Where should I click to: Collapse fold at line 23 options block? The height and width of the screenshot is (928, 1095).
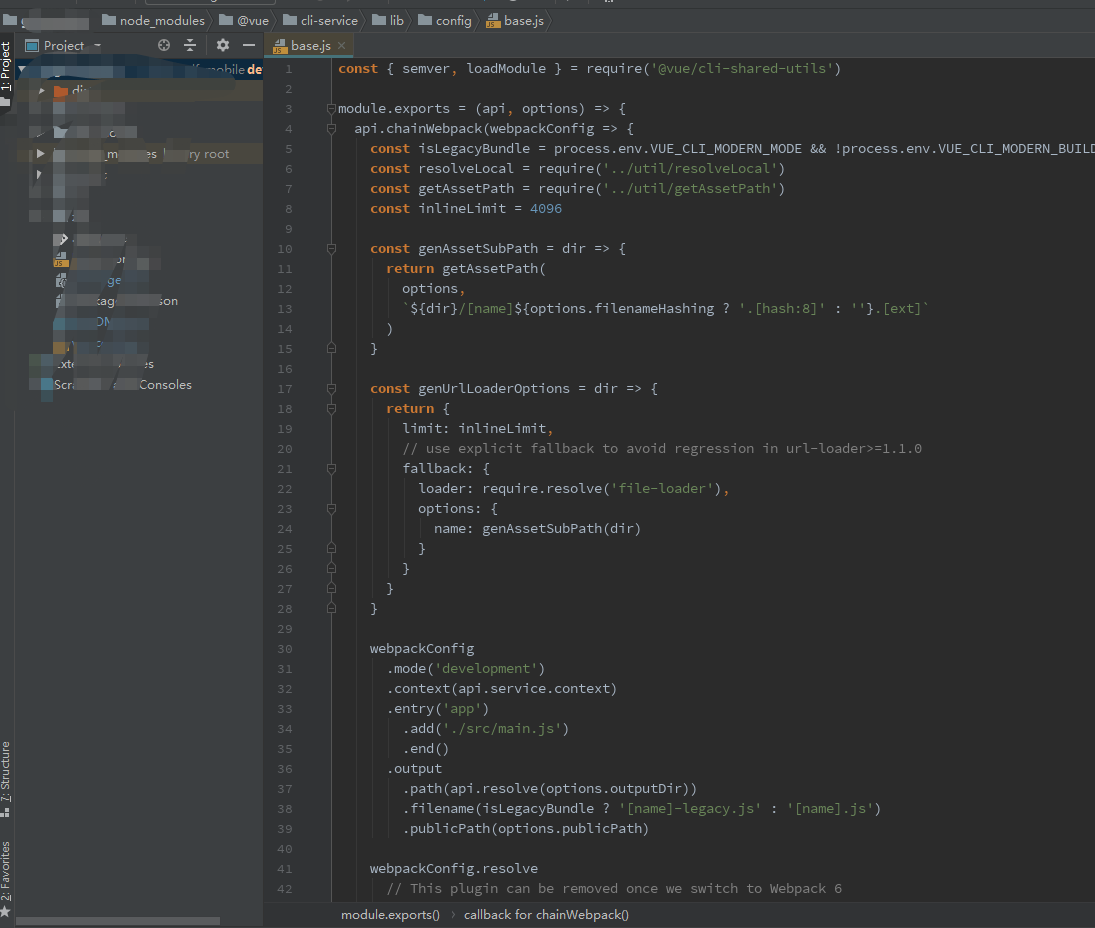click(x=332, y=509)
